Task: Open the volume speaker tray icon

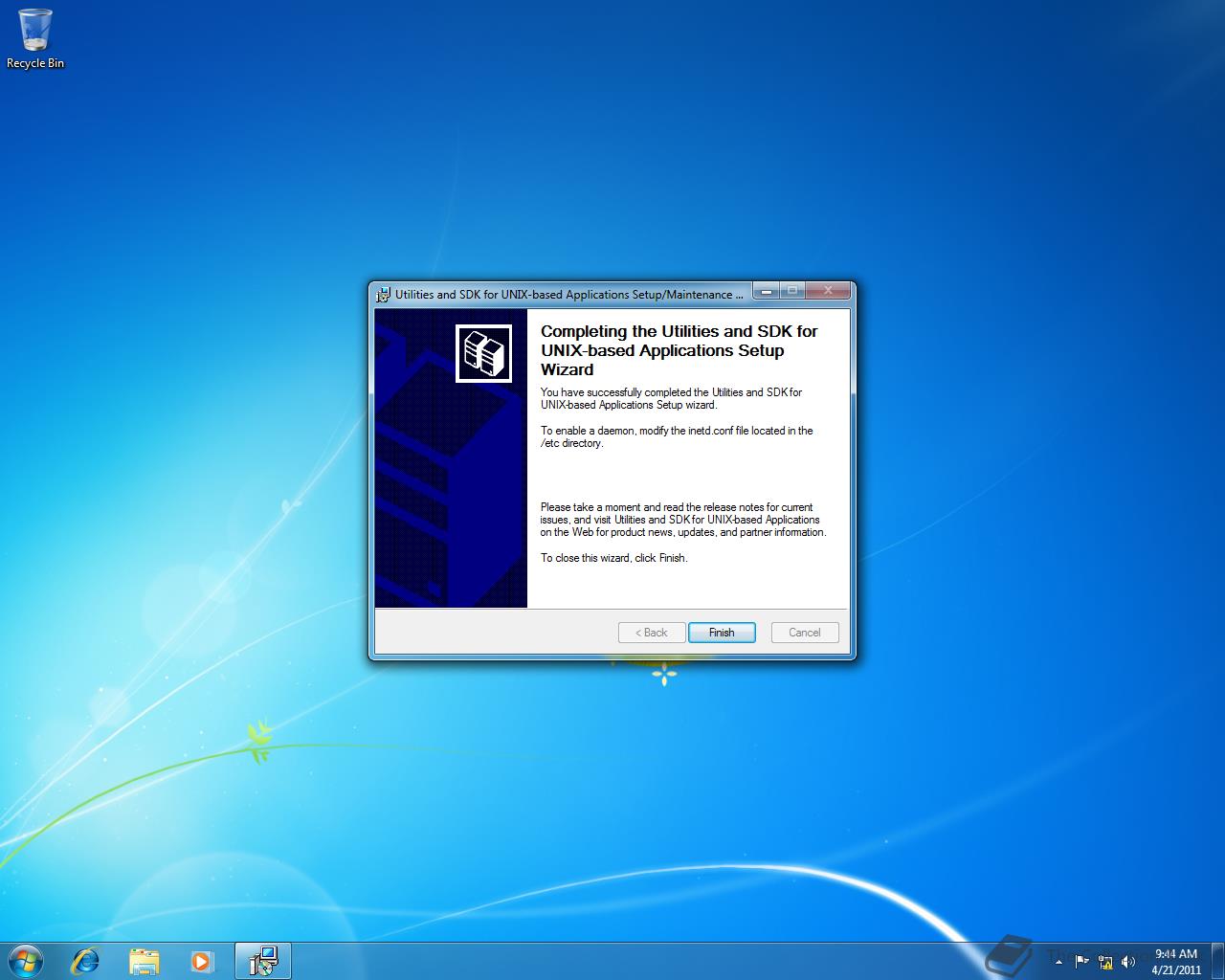Action: point(1128,961)
